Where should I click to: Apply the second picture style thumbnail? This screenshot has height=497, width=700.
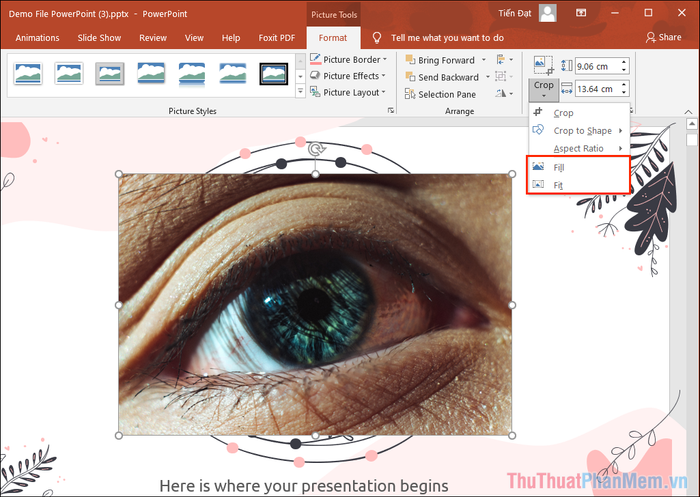(69, 74)
